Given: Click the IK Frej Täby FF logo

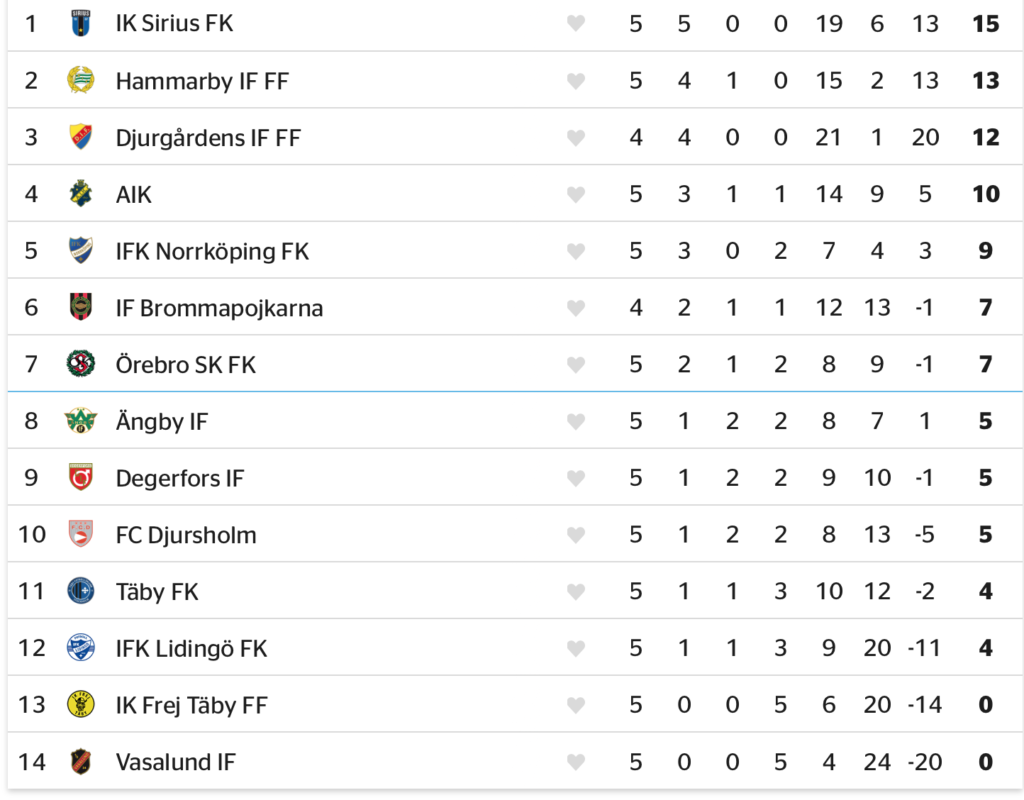Looking at the screenshot, I should (x=80, y=704).
